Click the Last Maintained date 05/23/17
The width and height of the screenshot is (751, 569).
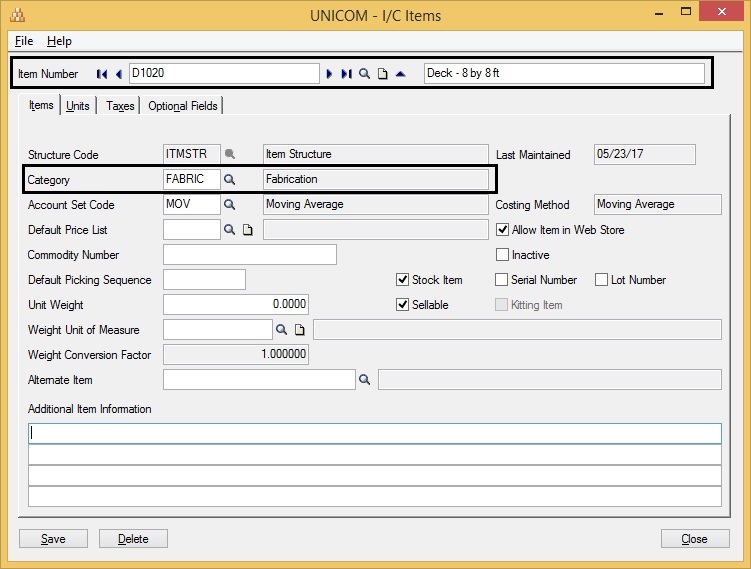pos(645,154)
